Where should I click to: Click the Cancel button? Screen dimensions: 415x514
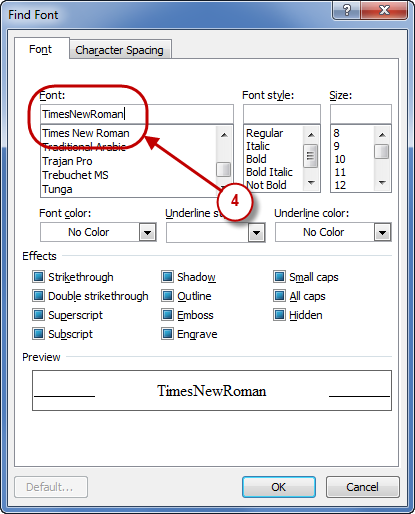pos(363,487)
